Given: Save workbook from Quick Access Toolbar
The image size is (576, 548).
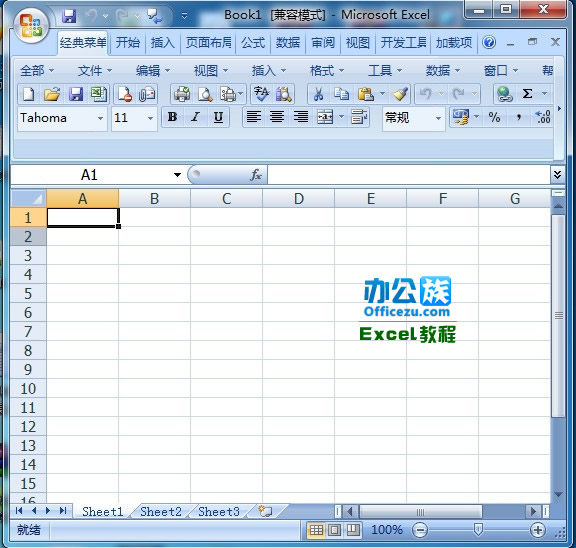Looking at the screenshot, I should [x=69, y=16].
